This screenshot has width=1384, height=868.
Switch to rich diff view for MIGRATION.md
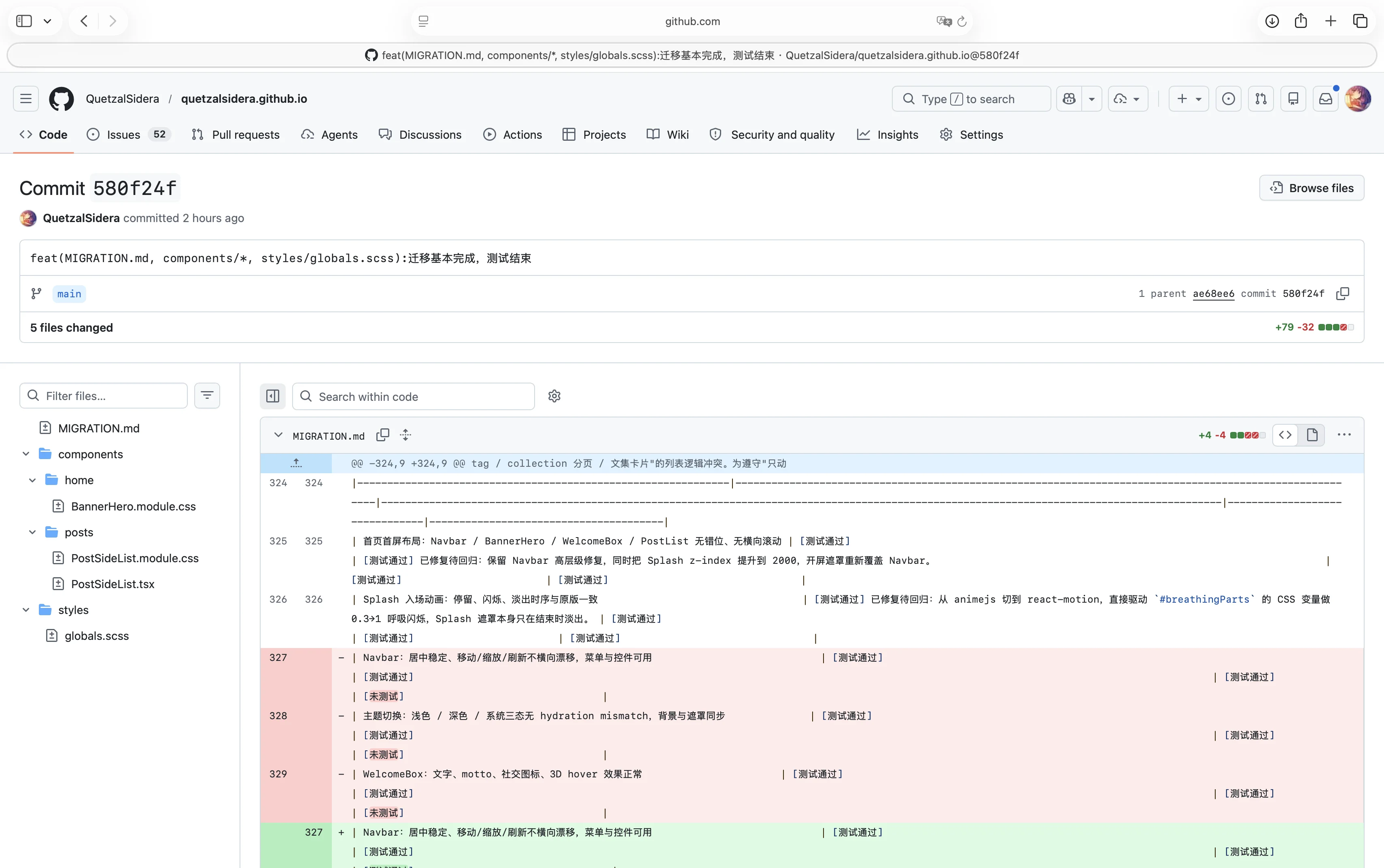(1312, 435)
